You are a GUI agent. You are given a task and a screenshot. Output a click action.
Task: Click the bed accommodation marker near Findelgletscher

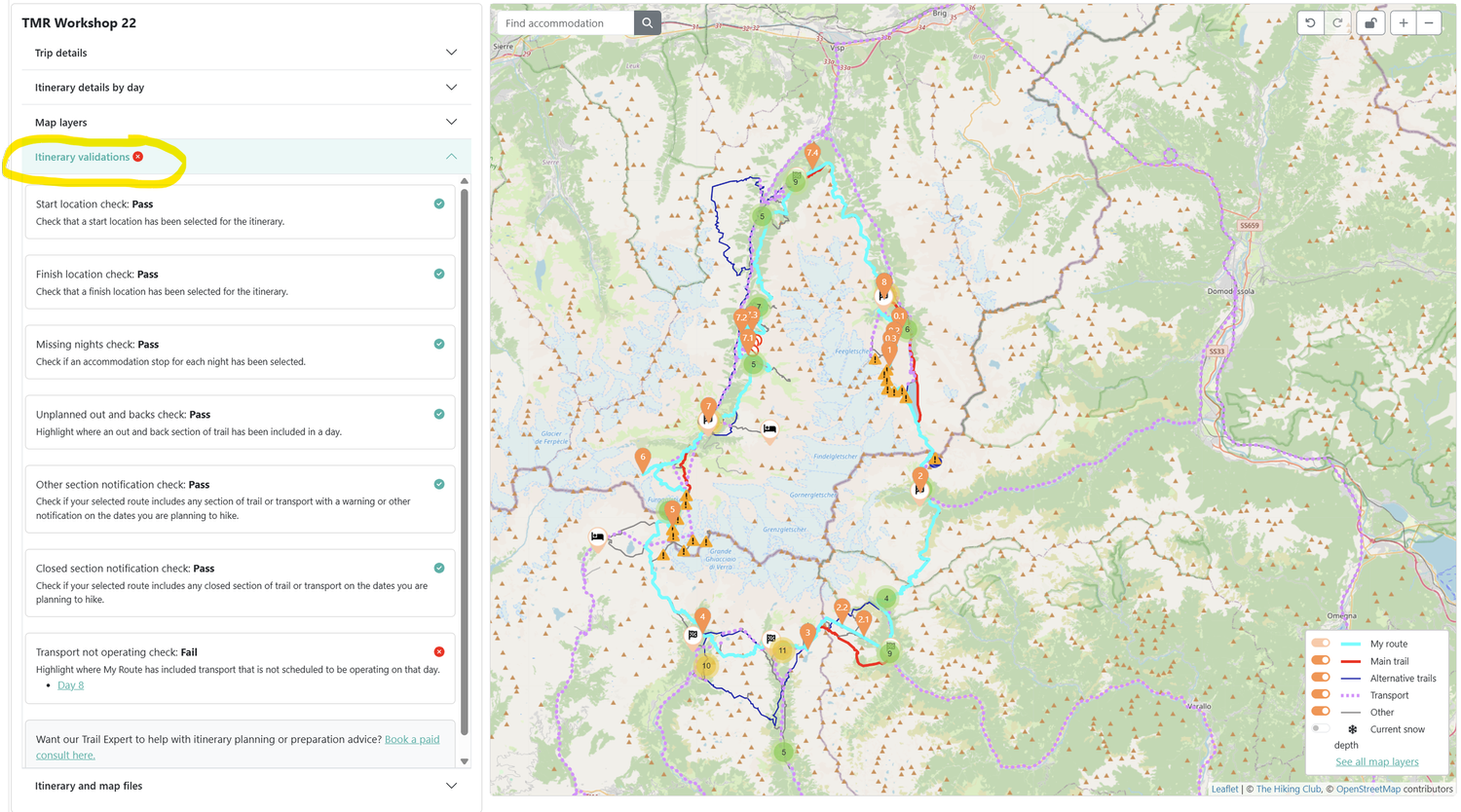769,430
